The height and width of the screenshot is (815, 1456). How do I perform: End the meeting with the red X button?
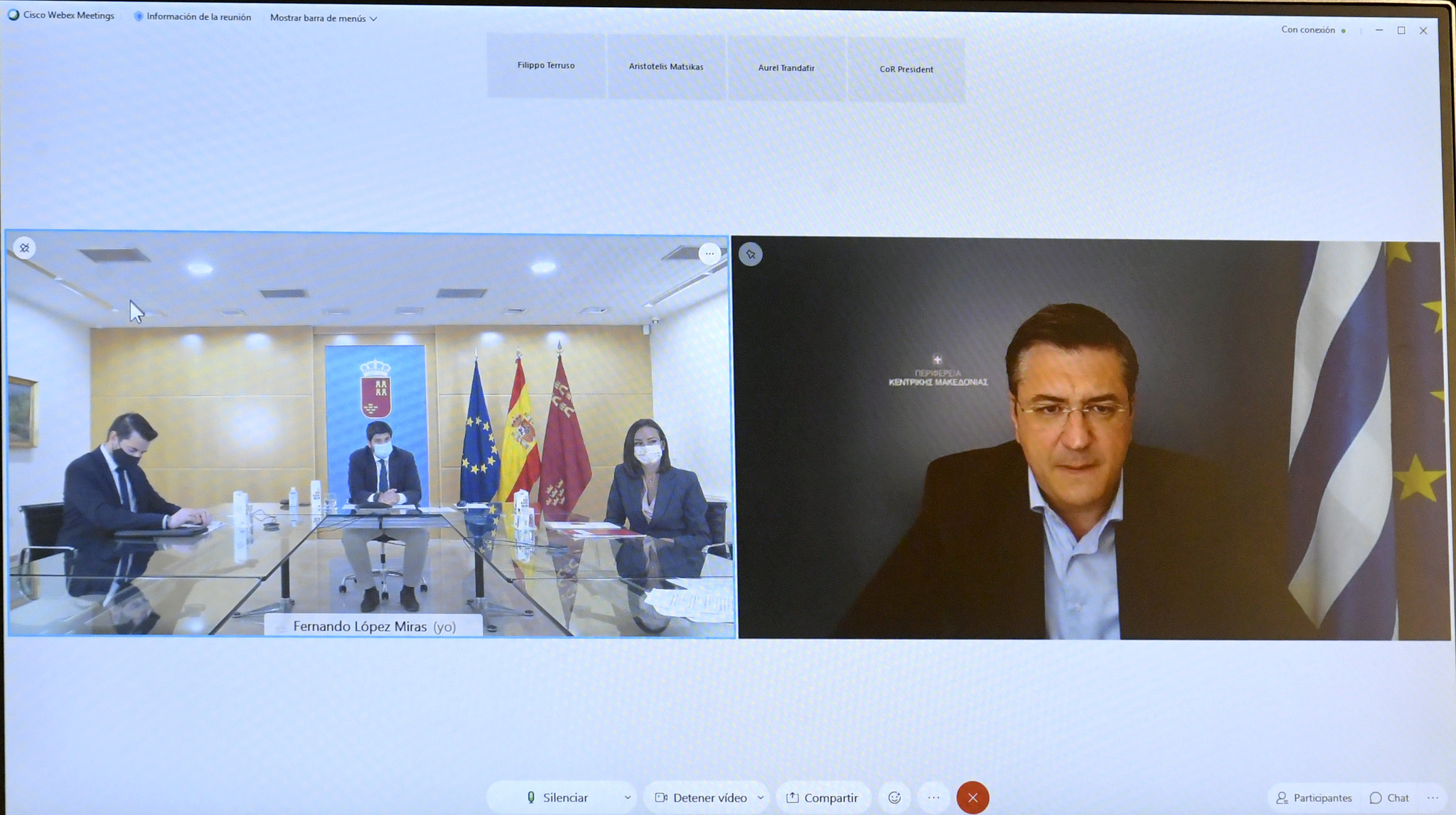(973, 797)
